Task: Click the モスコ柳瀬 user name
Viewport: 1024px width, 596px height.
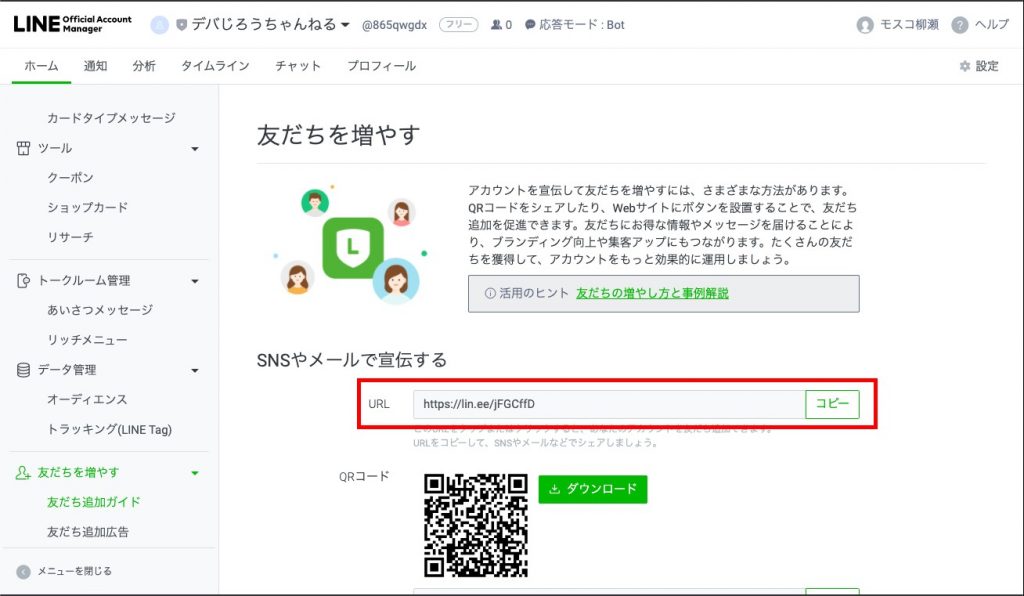Action: [x=909, y=25]
